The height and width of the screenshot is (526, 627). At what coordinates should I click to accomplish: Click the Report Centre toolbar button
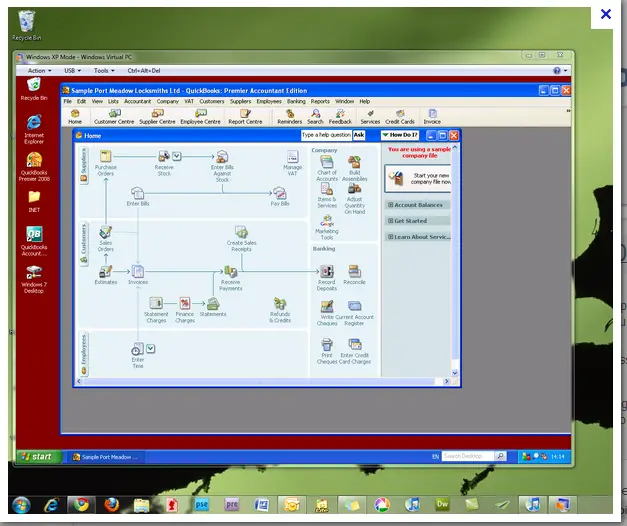tap(245, 117)
